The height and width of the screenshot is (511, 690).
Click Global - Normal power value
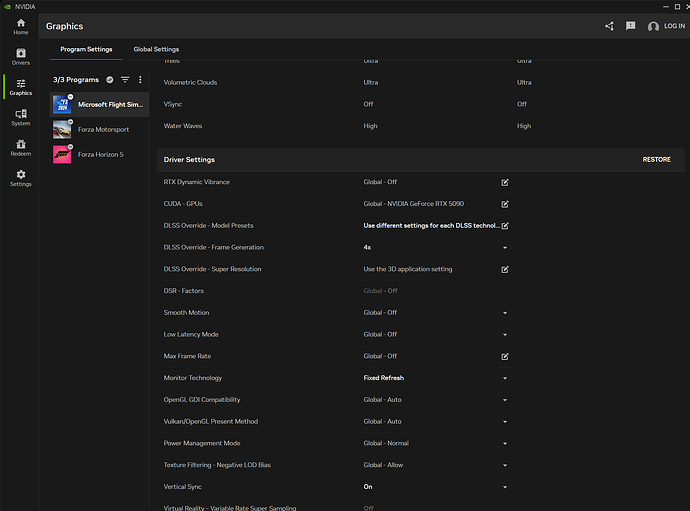(x=386, y=443)
